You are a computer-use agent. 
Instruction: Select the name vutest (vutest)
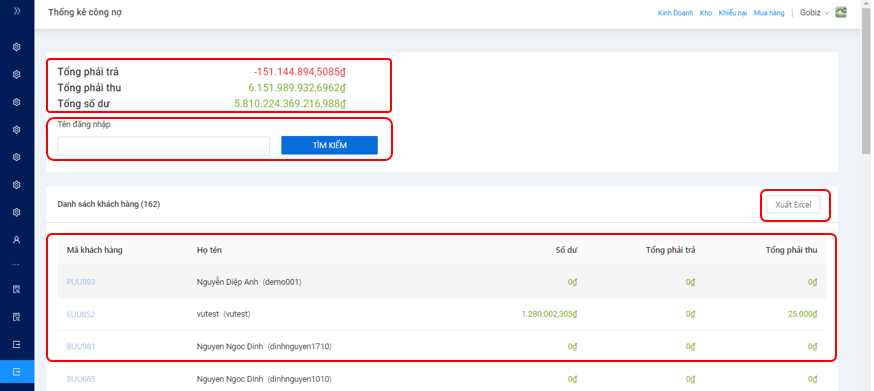pos(224,314)
